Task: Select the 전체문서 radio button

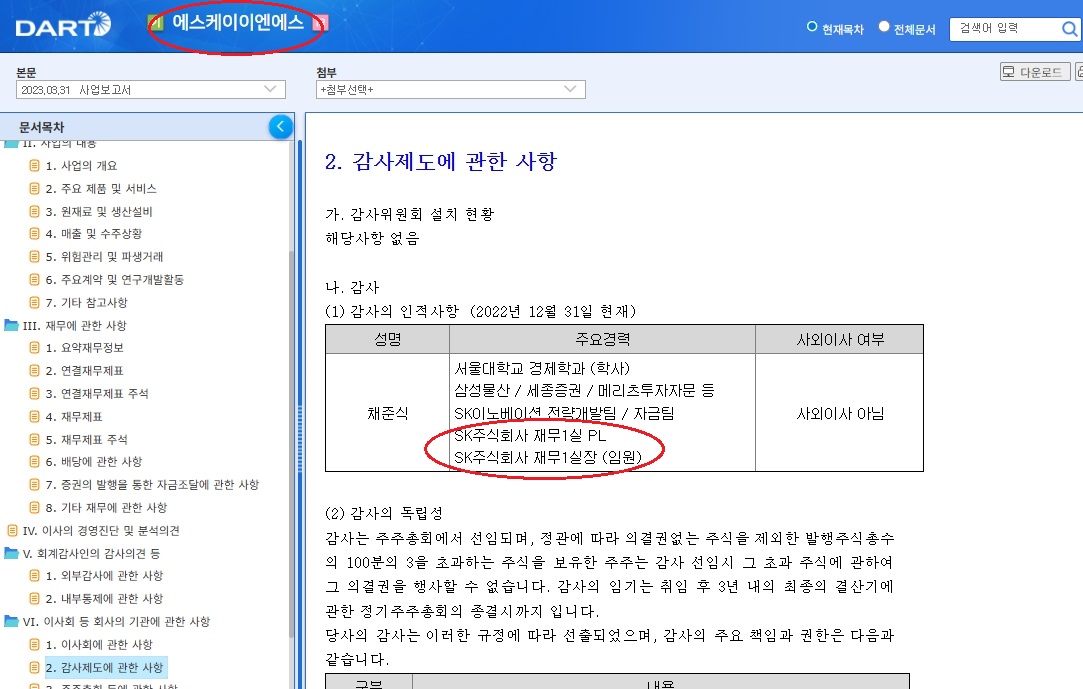Action: (x=884, y=28)
